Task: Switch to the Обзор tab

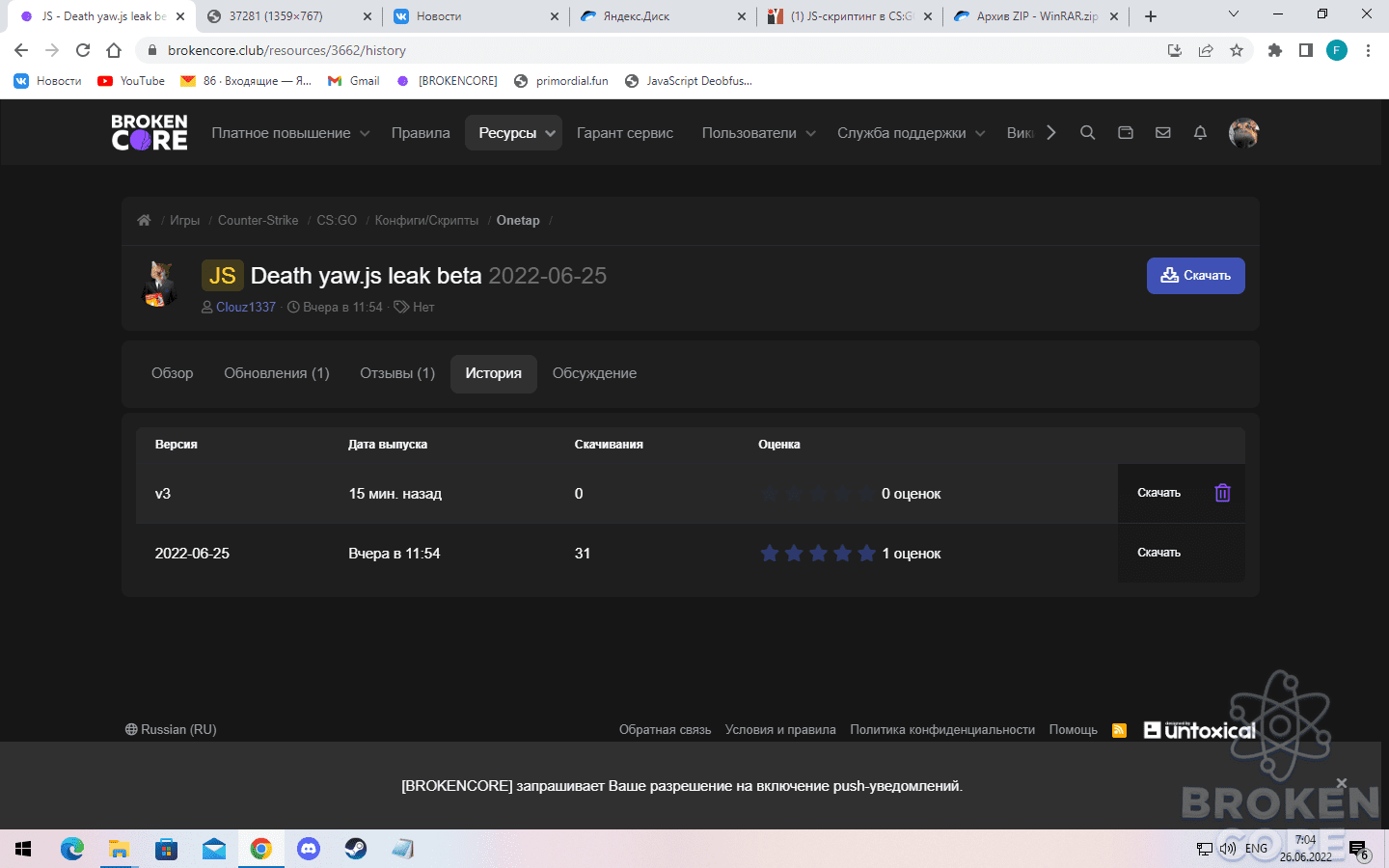Action: click(x=173, y=373)
